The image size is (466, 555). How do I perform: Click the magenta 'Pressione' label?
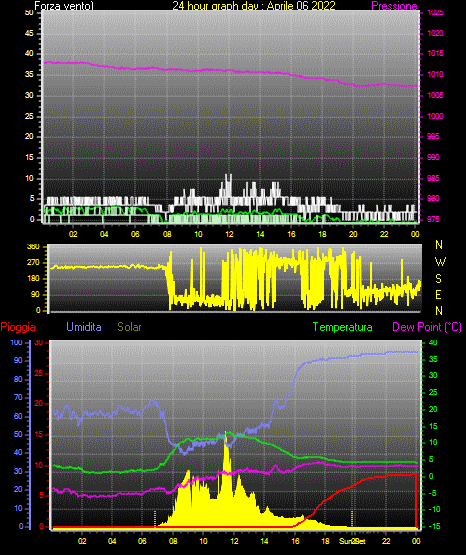pos(394,6)
